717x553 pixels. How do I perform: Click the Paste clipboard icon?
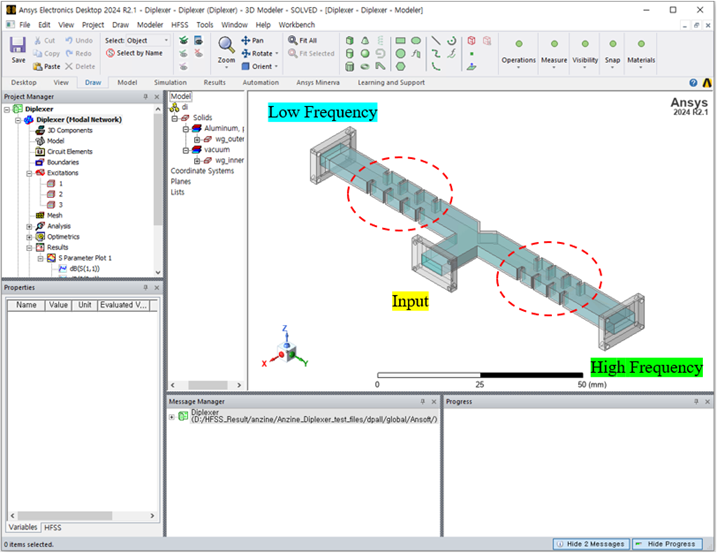[37, 66]
